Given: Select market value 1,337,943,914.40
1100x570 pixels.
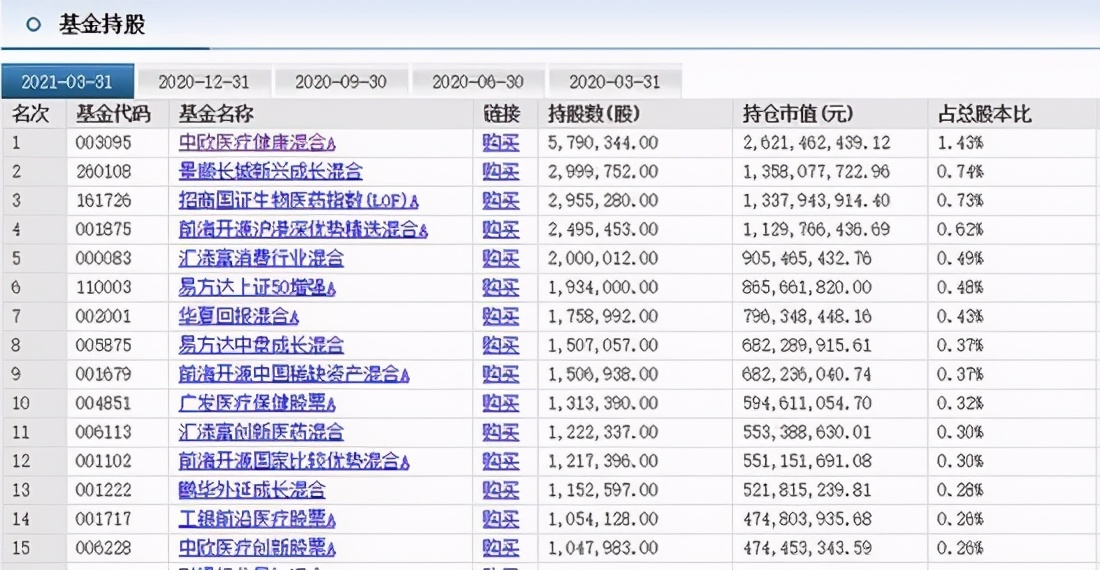Looking at the screenshot, I should coord(817,201).
